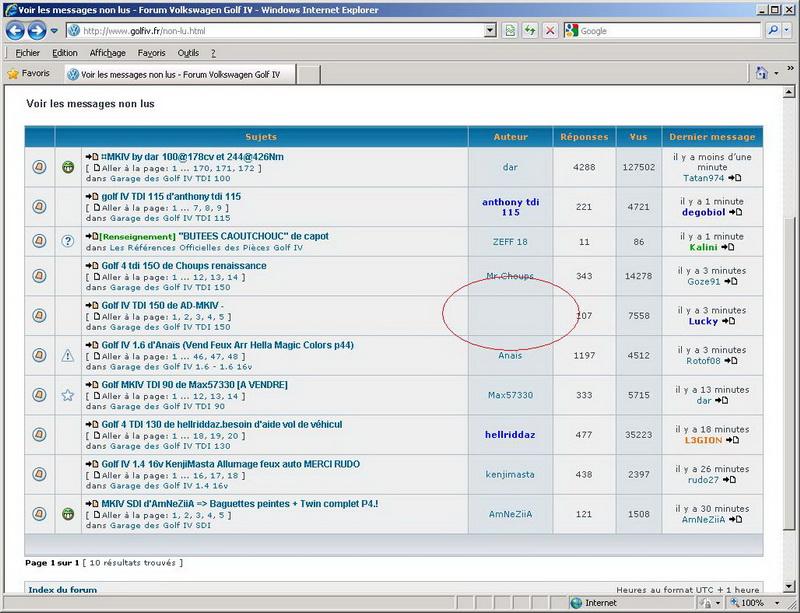Screen dimensions: 800x613
Task: View last message icon next to Goze91
Action: [x=731, y=281]
